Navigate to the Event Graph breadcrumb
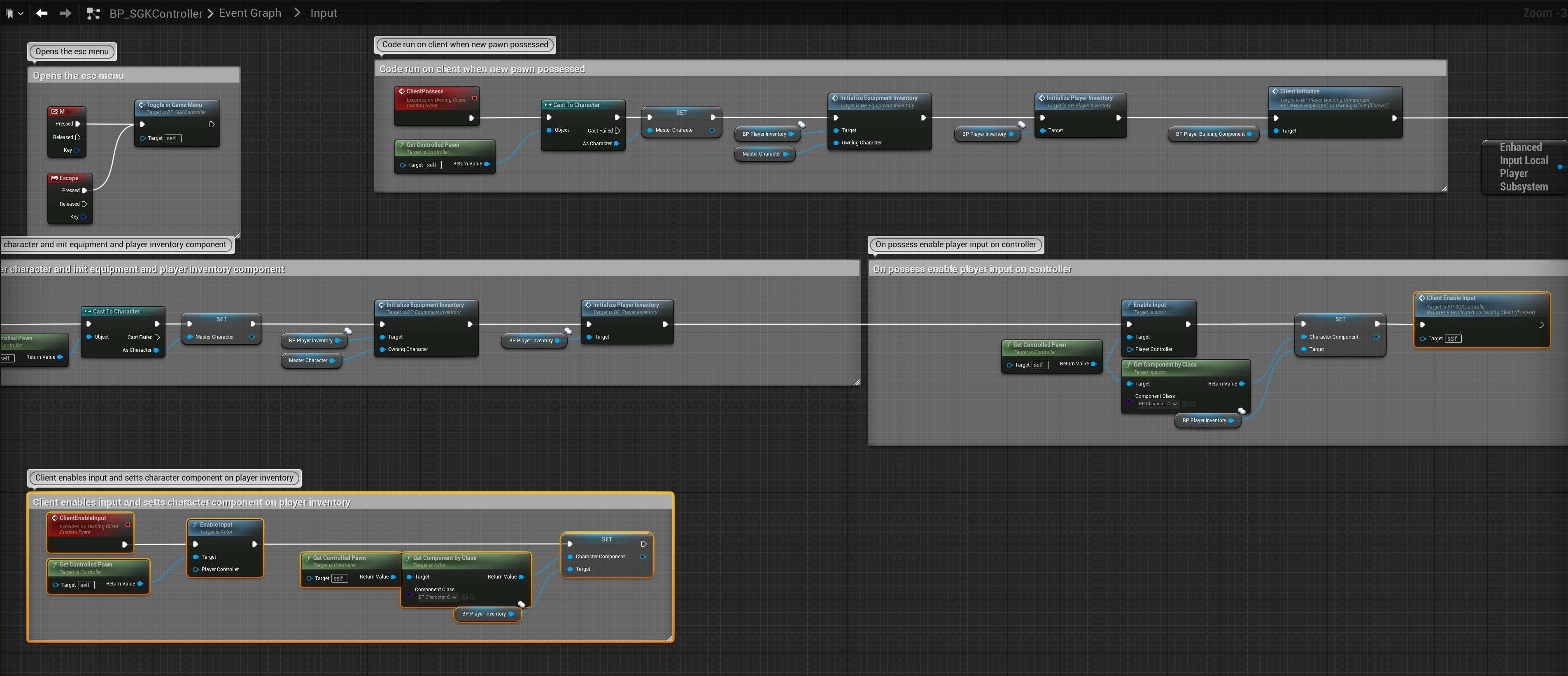 (249, 13)
